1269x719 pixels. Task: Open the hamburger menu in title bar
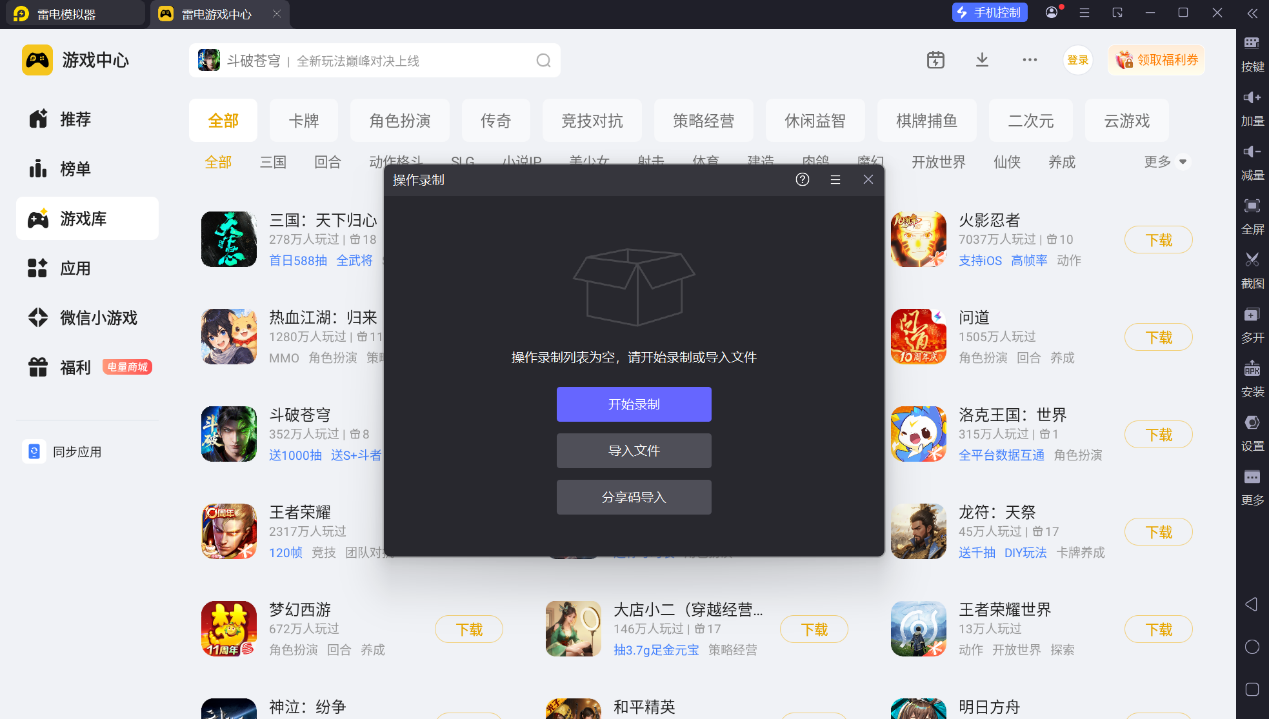[1084, 12]
